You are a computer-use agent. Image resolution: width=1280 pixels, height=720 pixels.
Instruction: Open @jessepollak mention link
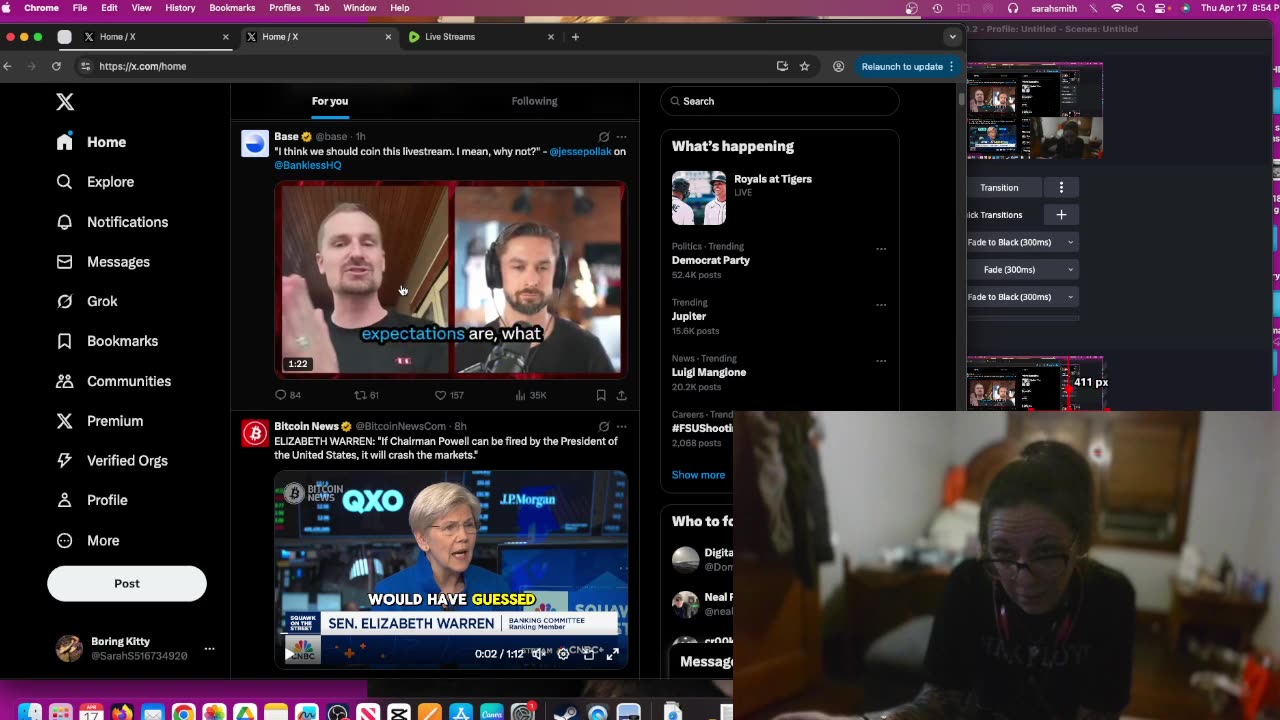click(581, 152)
